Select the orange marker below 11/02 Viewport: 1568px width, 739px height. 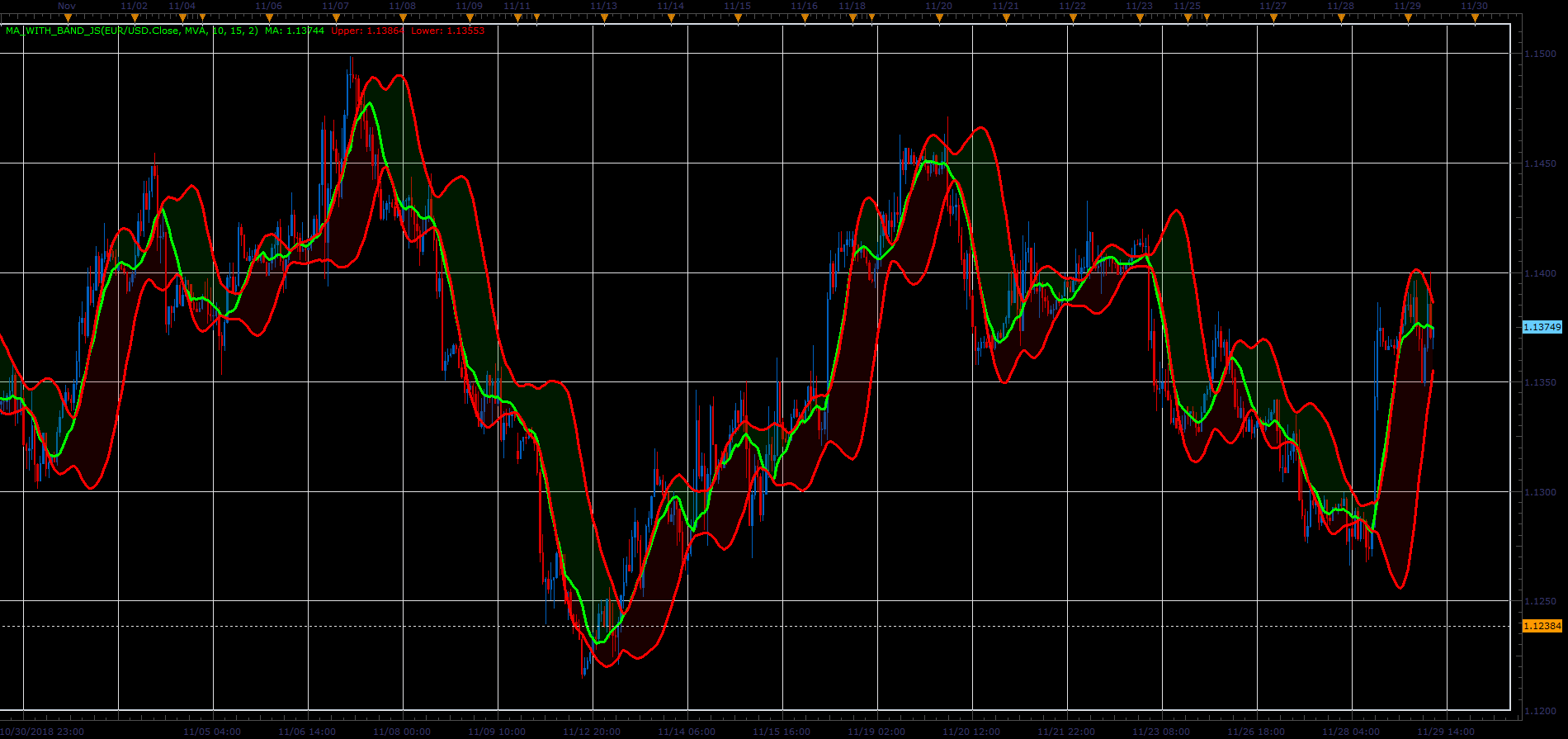tap(135, 17)
